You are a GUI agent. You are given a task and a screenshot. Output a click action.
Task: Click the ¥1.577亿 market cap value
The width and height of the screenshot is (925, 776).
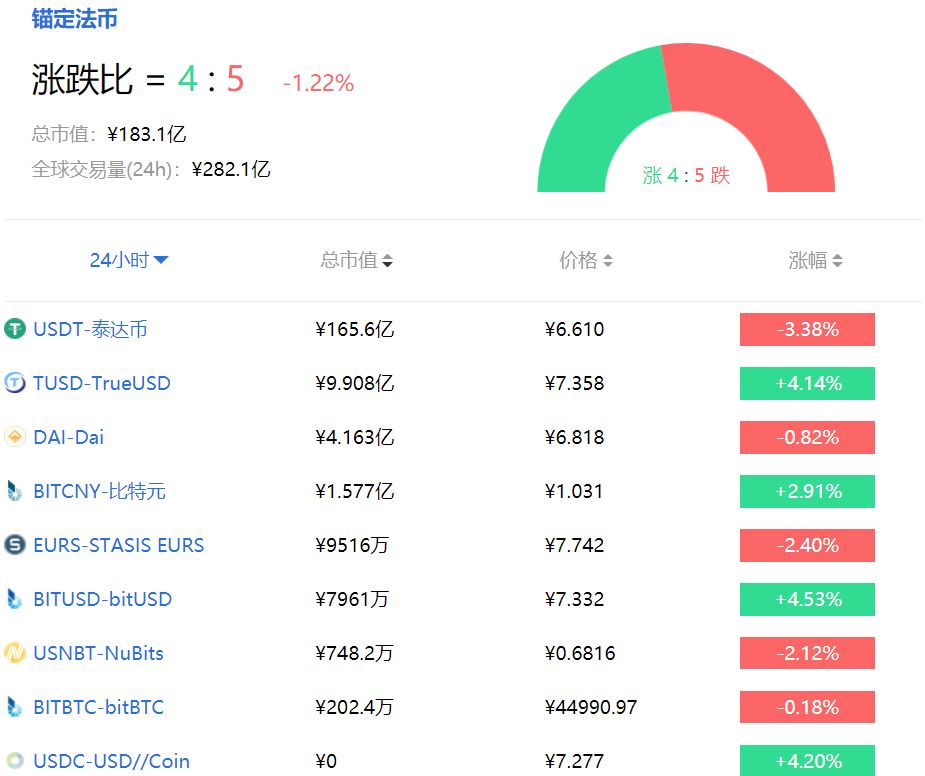[355, 491]
